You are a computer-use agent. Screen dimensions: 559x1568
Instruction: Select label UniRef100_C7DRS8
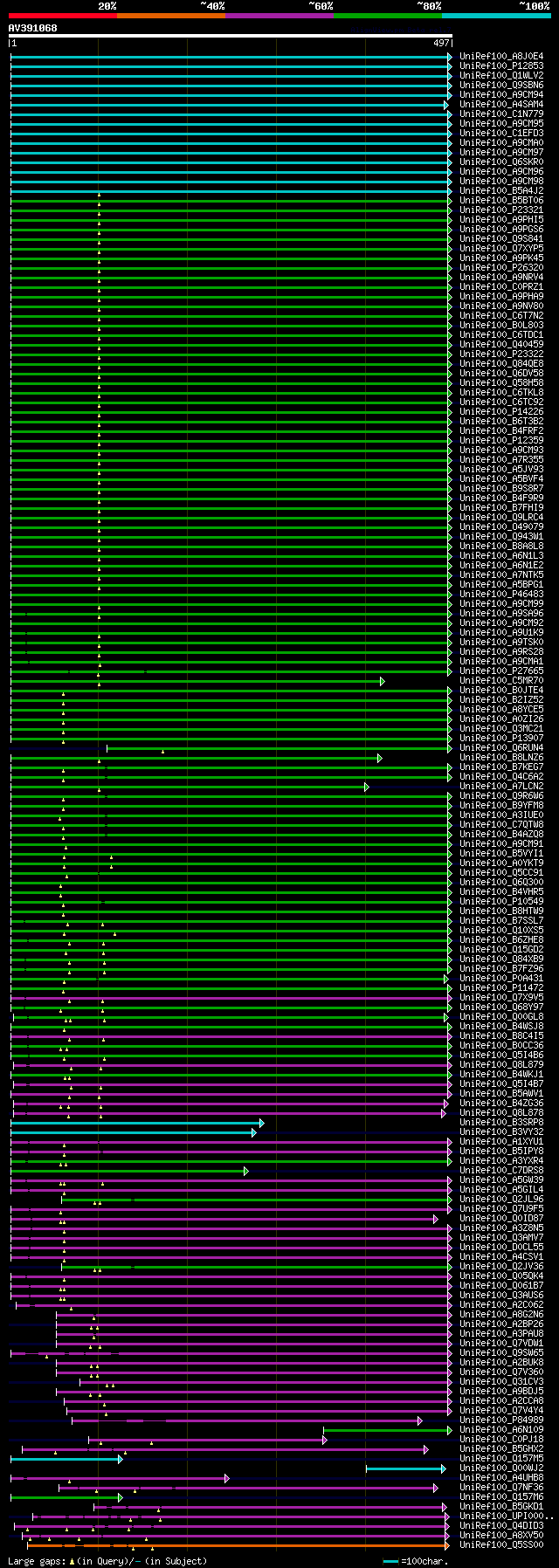[x=501, y=1171]
